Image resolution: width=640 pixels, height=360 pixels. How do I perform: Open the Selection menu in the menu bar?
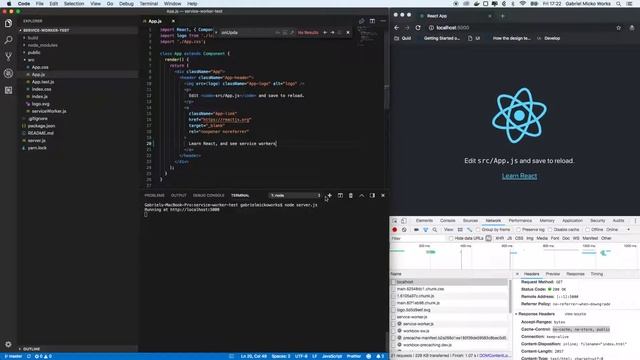74,4
